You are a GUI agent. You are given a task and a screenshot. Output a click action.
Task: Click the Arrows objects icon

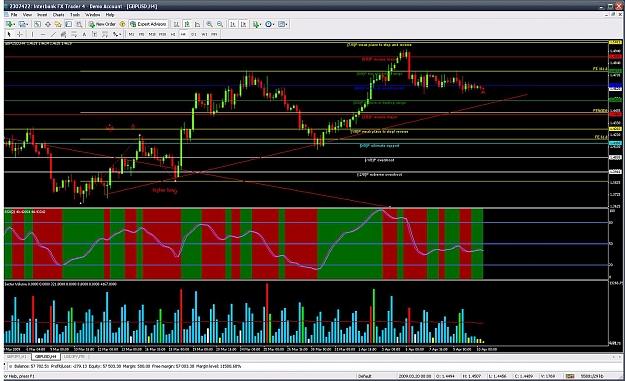115,34
